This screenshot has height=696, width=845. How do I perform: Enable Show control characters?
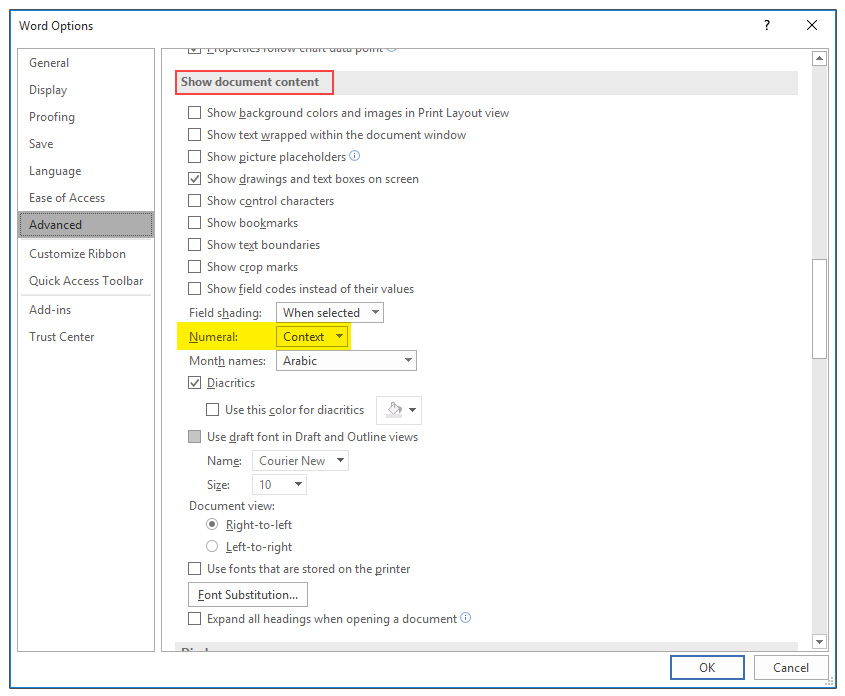coord(194,200)
